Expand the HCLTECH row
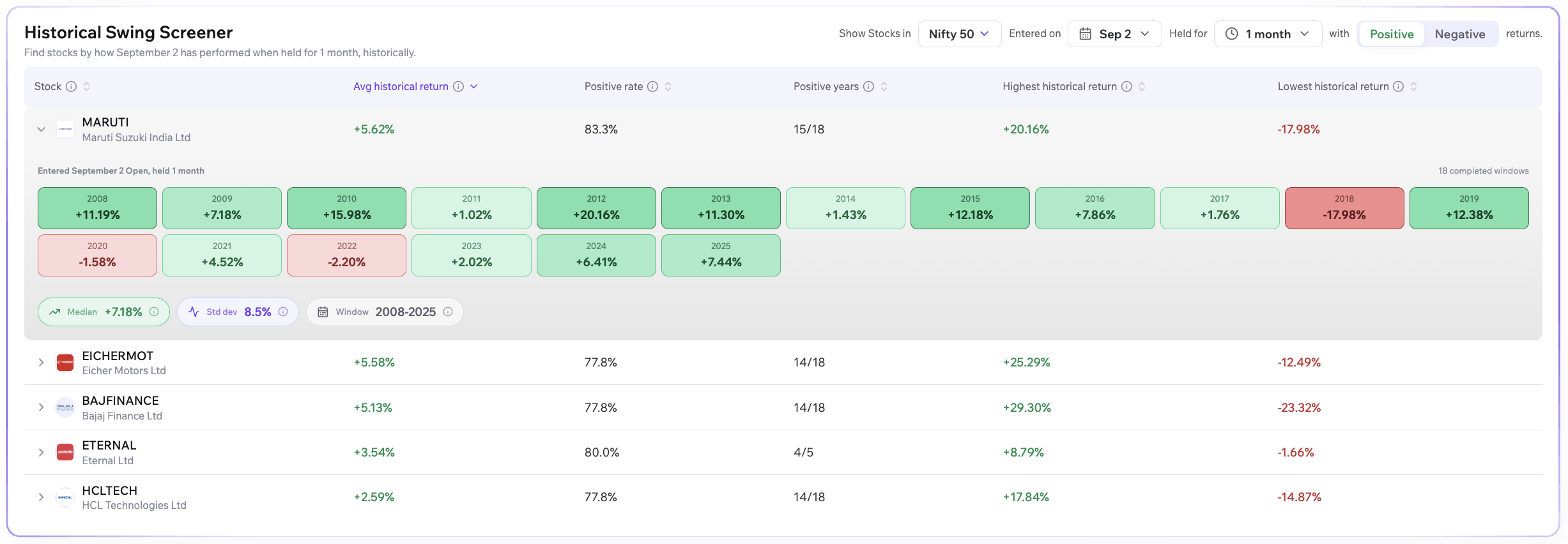This screenshot has width=1568, height=544. 42,497
